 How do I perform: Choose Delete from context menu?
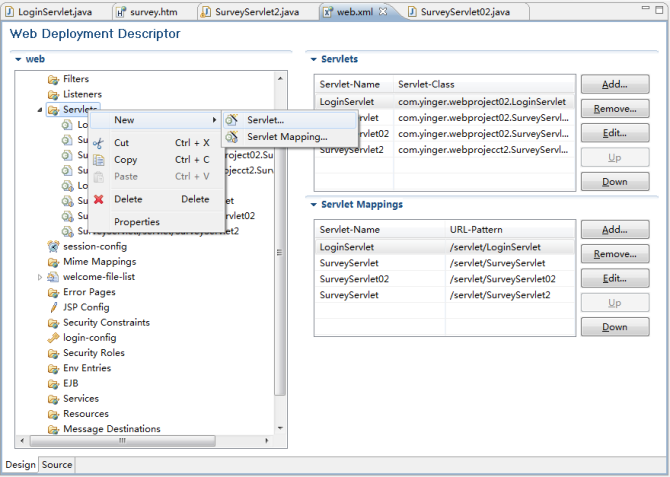click(x=156, y=199)
